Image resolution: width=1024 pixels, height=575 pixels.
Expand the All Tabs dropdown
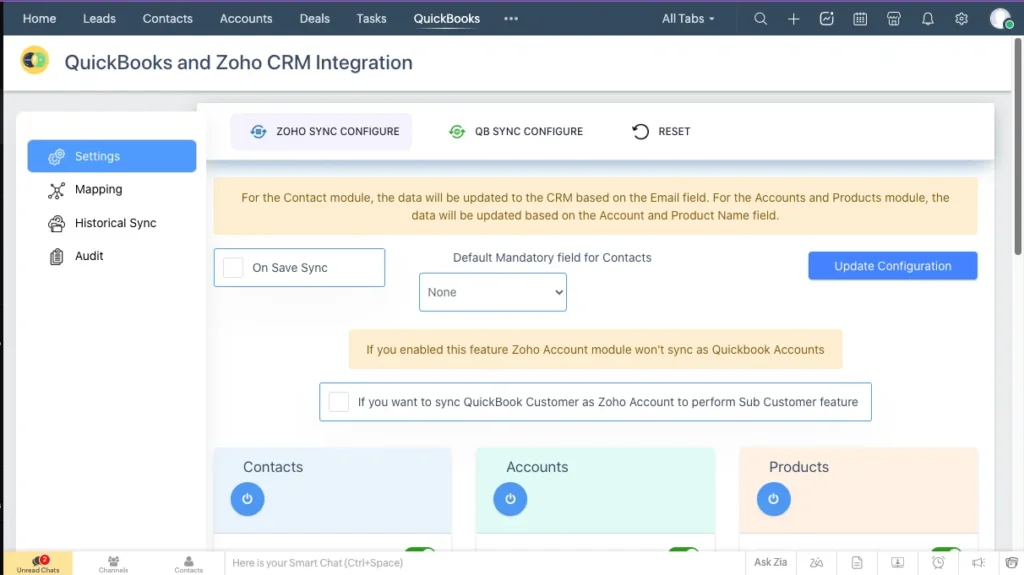(x=688, y=19)
